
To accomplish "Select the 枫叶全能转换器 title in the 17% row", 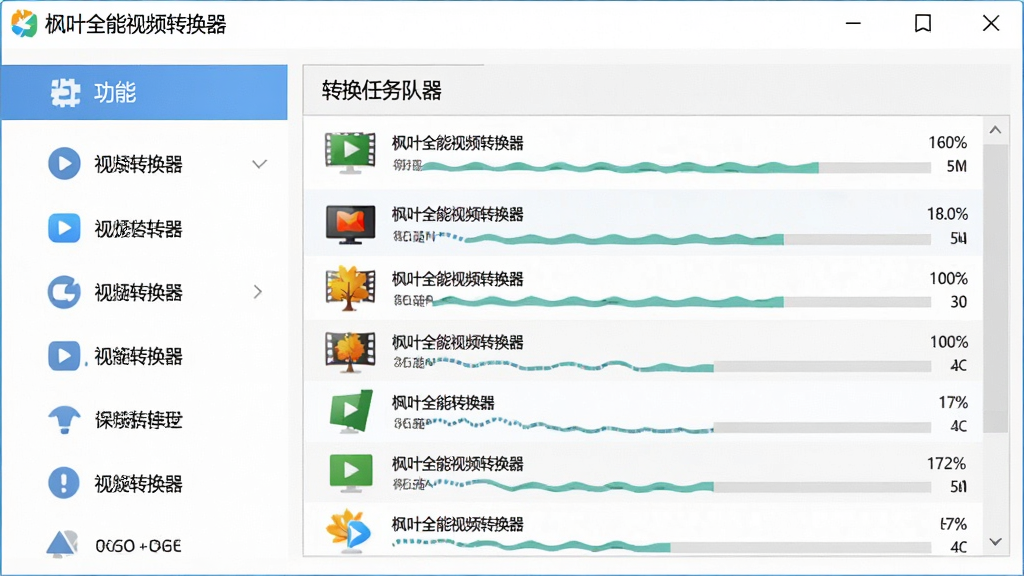I will point(443,403).
